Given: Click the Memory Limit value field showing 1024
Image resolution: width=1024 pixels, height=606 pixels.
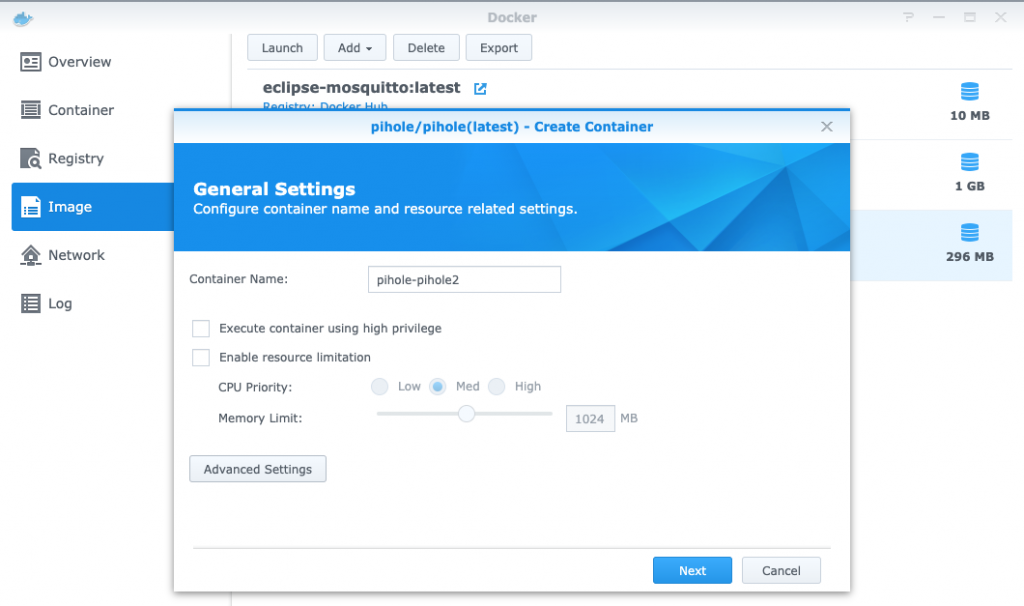Looking at the screenshot, I should [590, 419].
